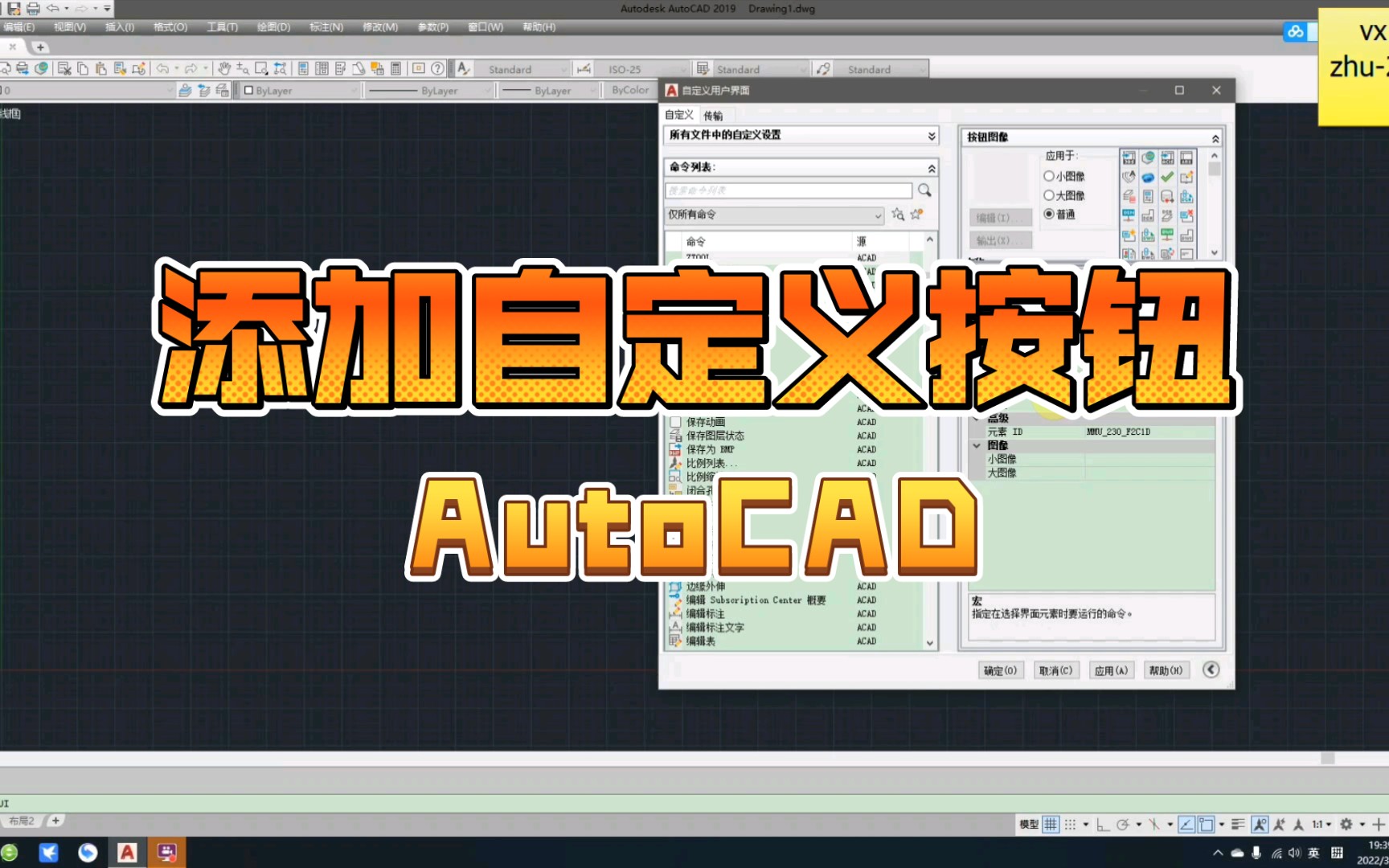Viewport: 1389px width, 868px height.
Task: Open the 1:1 annotation scale dropdown
Action: point(1321,824)
